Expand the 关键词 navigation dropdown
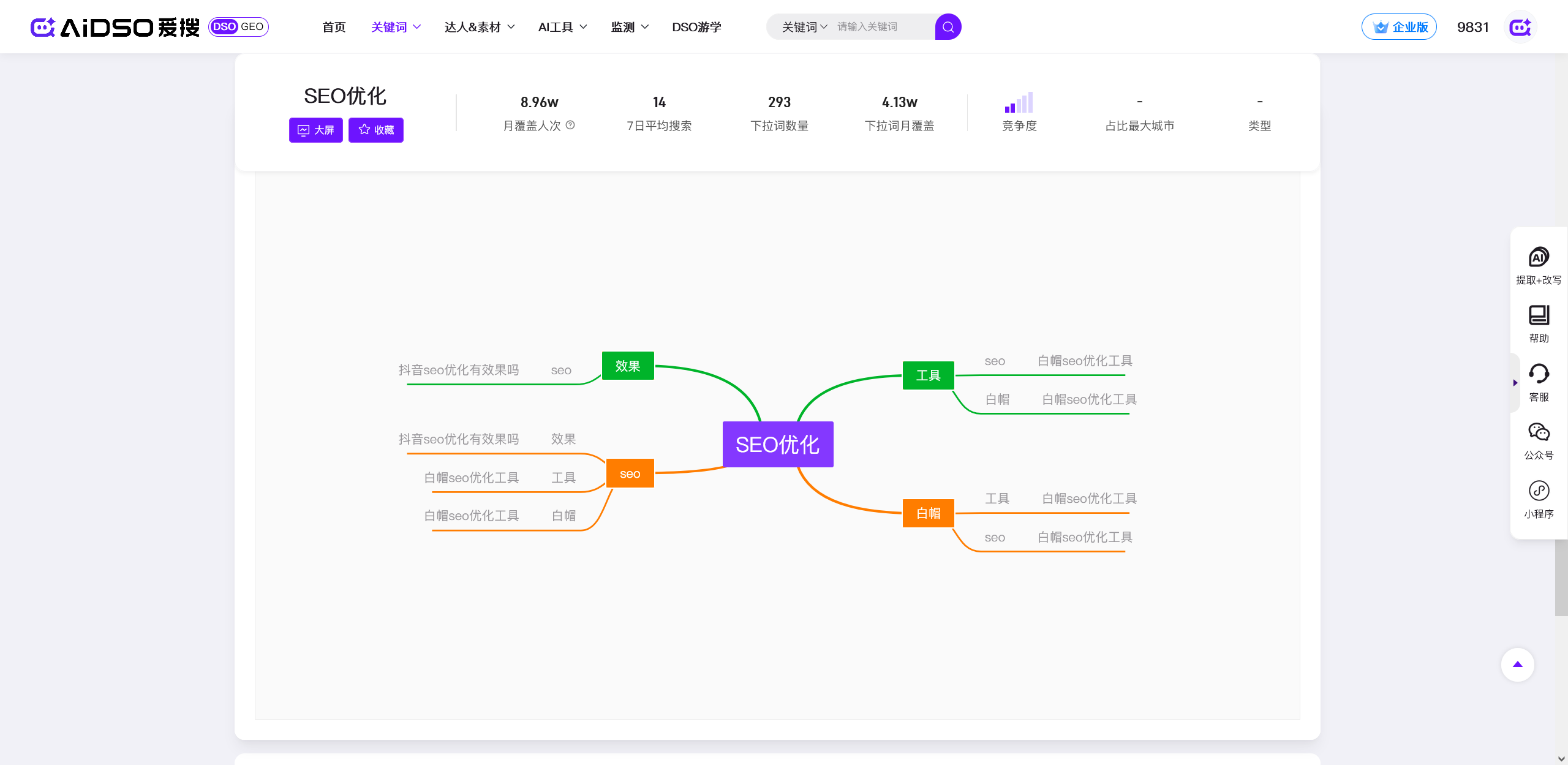The width and height of the screenshot is (1568, 765). pos(396,27)
